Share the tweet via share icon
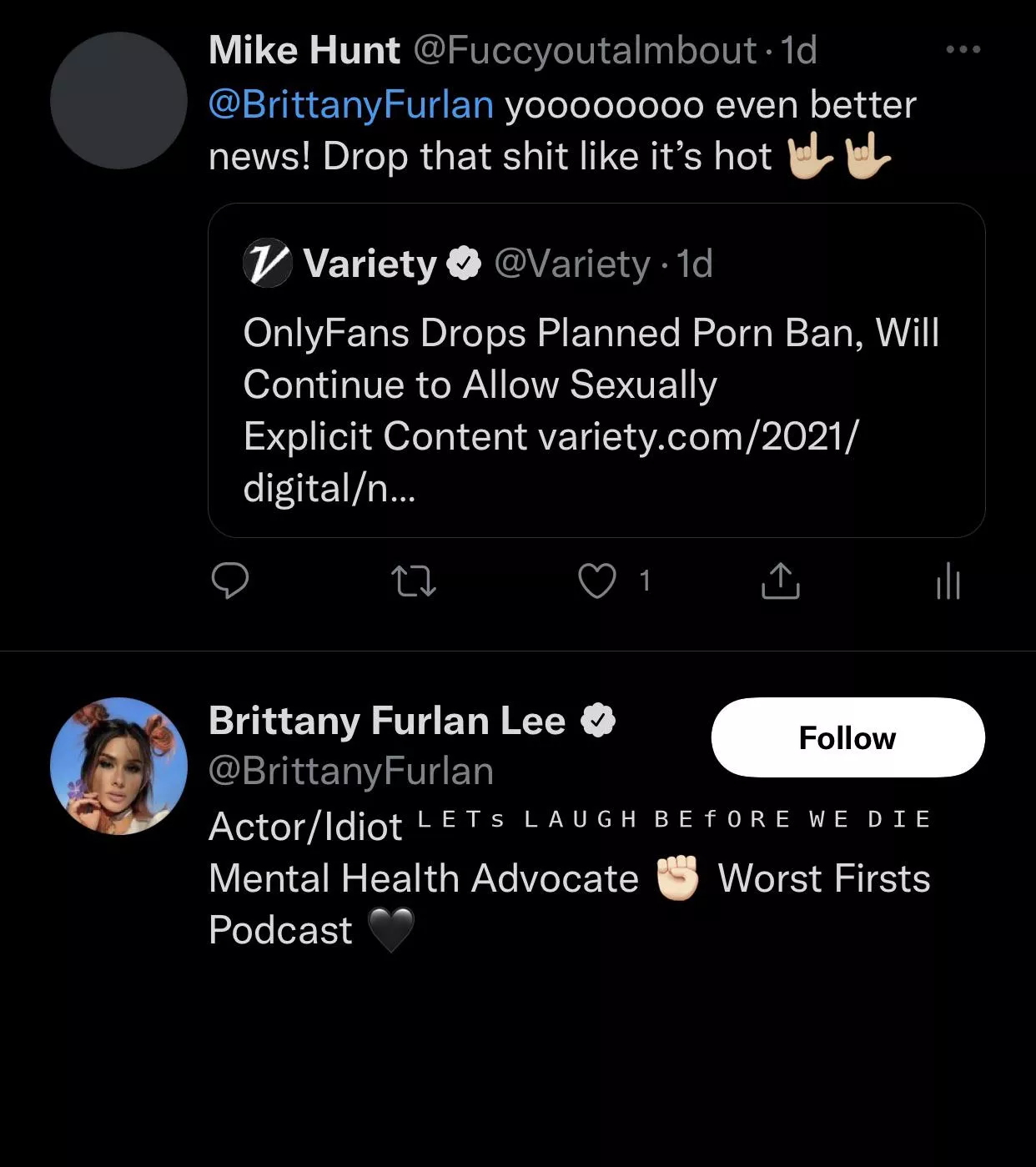Screen dimensions: 1036x1167 pyautogui.click(x=781, y=581)
